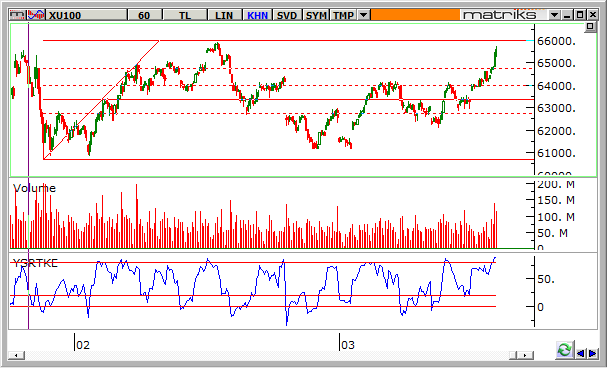The height and width of the screenshot is (368, 607).
Task: Select the YSRTKE indicator label
Action: tap(35, 264)
